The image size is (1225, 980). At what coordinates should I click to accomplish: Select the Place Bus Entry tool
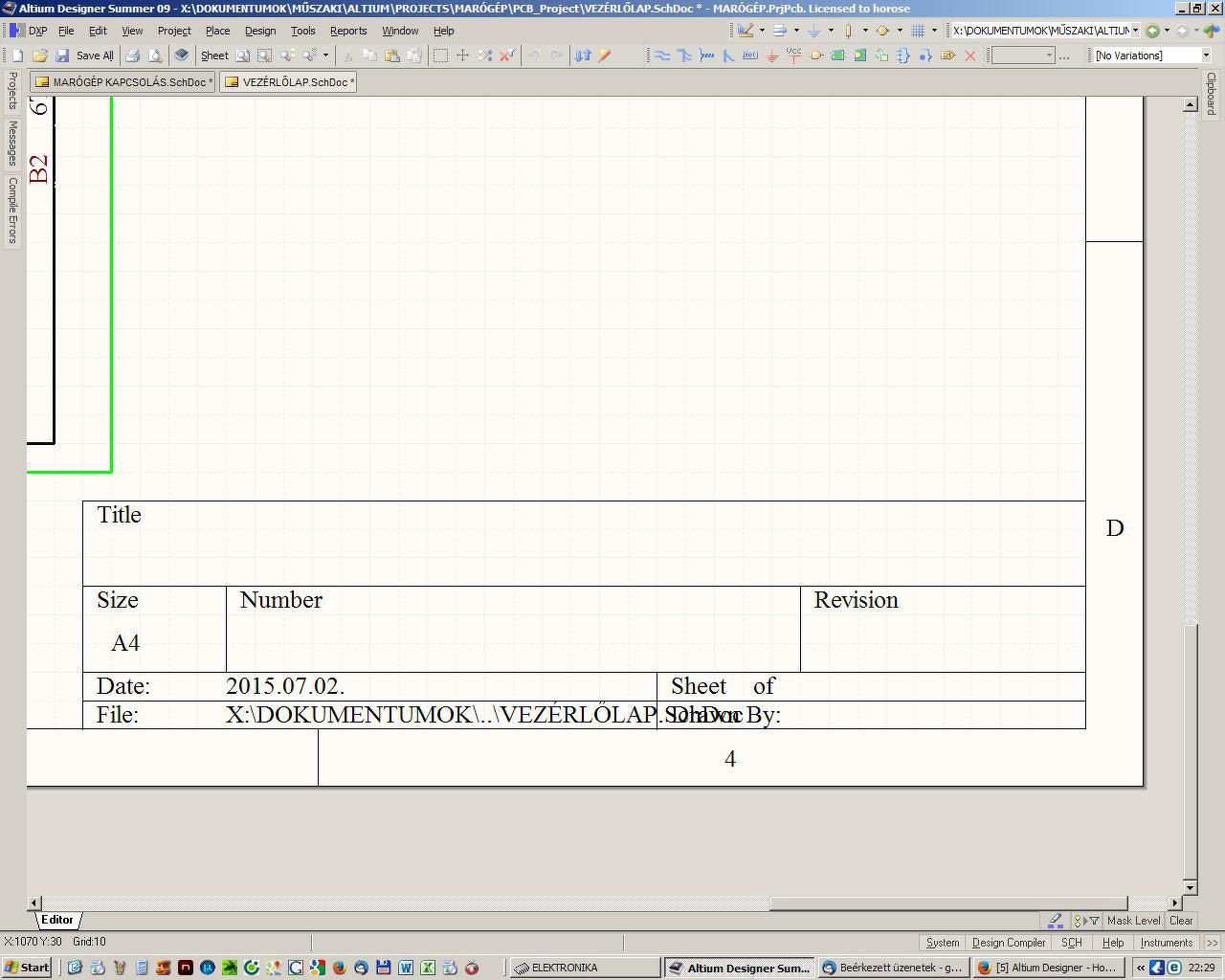pos(728,56)
